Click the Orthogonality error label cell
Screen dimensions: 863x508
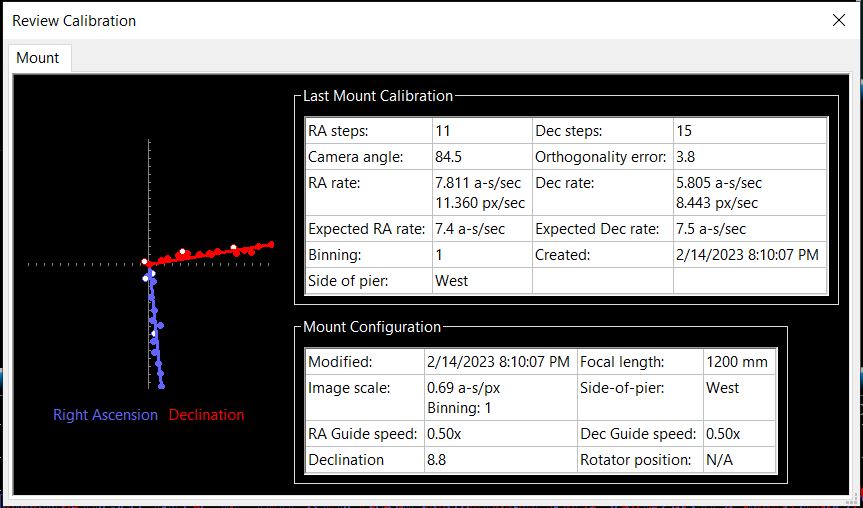tap(602, 157)
